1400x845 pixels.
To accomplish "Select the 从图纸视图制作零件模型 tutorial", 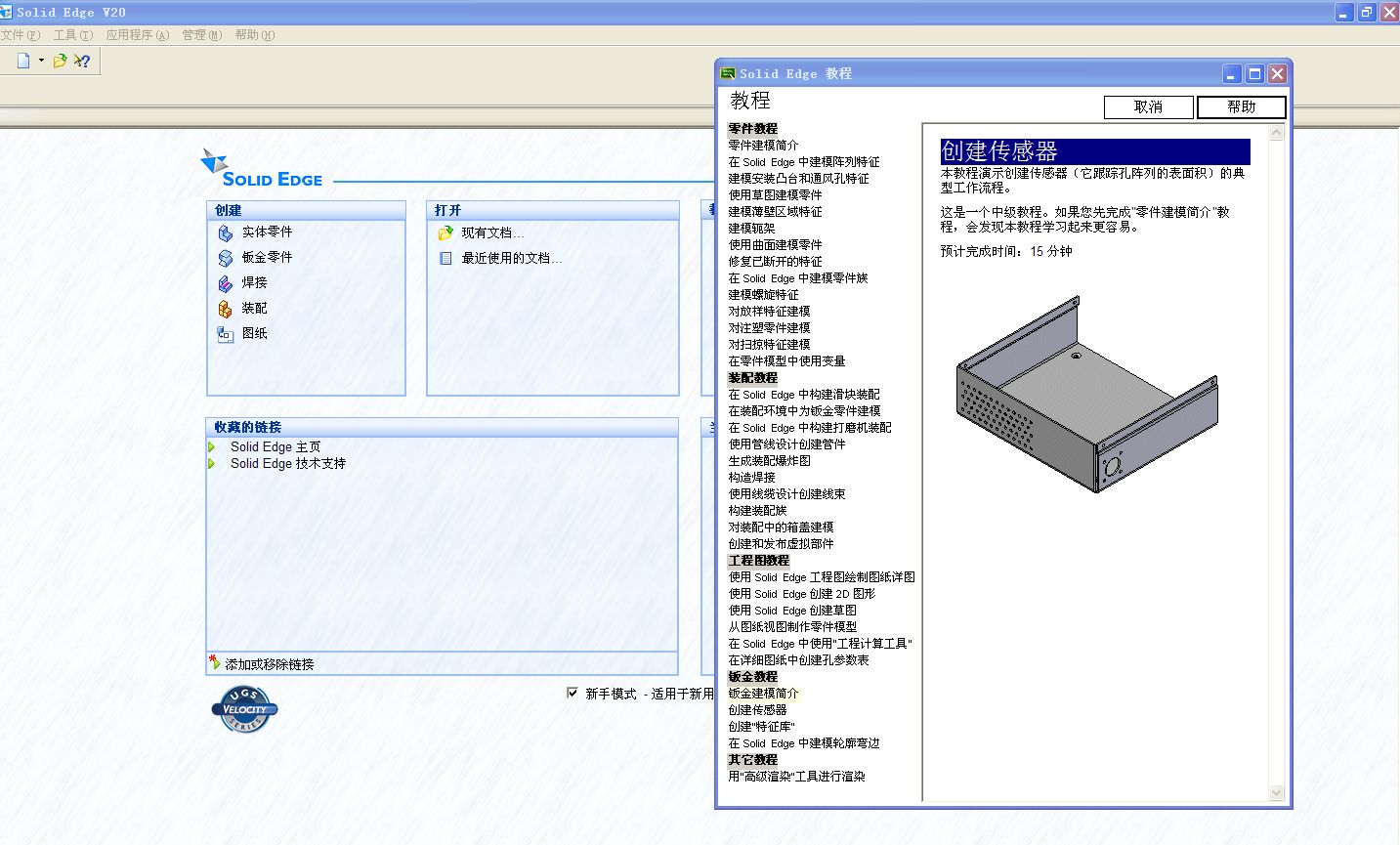I will point(792,627).
